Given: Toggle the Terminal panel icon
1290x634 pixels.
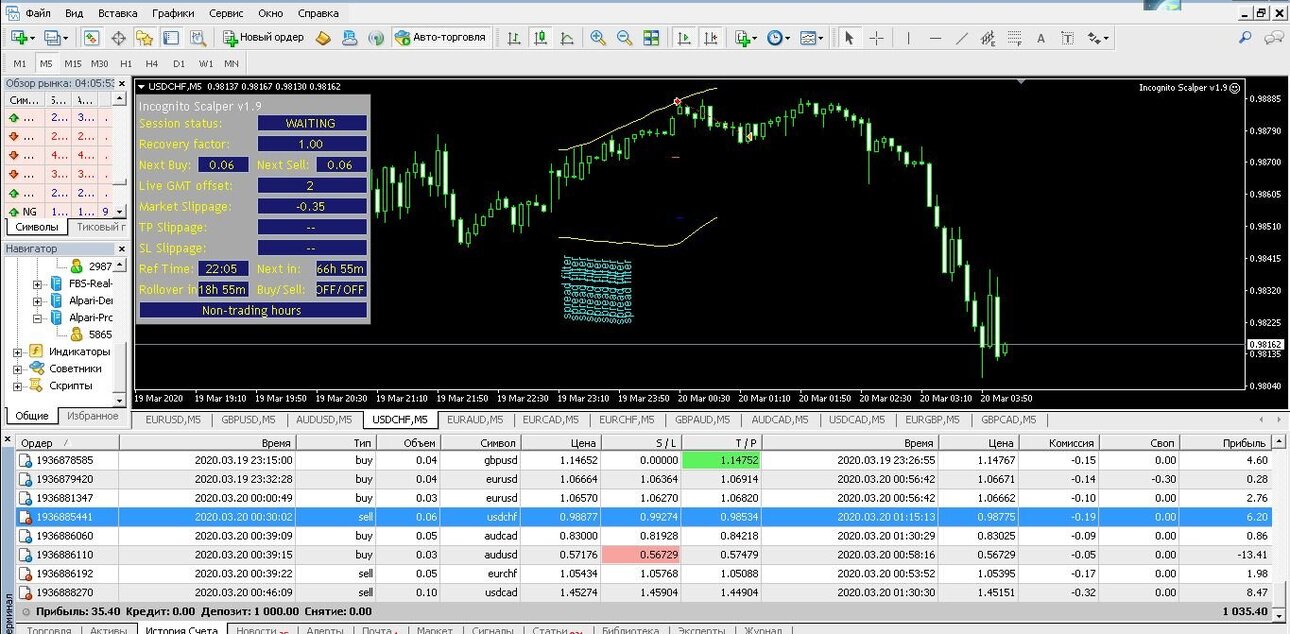Looking at the screenshot, I should coord(170,38).
